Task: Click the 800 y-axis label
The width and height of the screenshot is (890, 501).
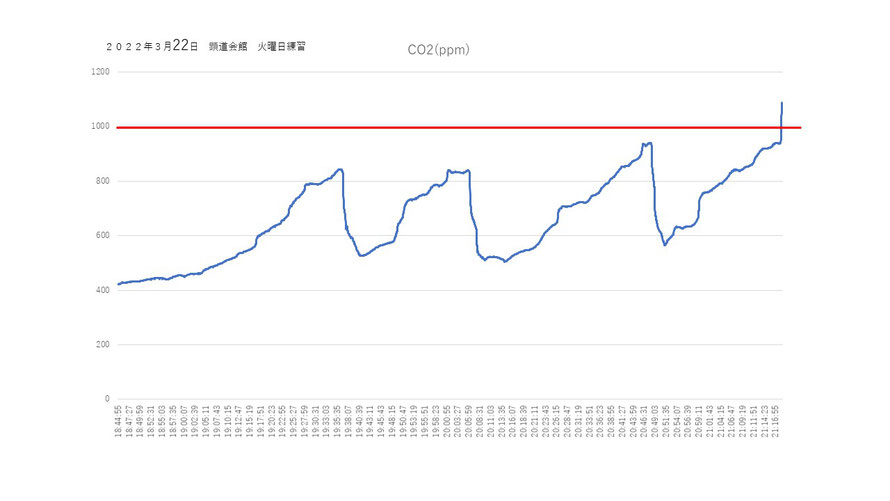Action: pyautogui.click(x=103, y=181)
